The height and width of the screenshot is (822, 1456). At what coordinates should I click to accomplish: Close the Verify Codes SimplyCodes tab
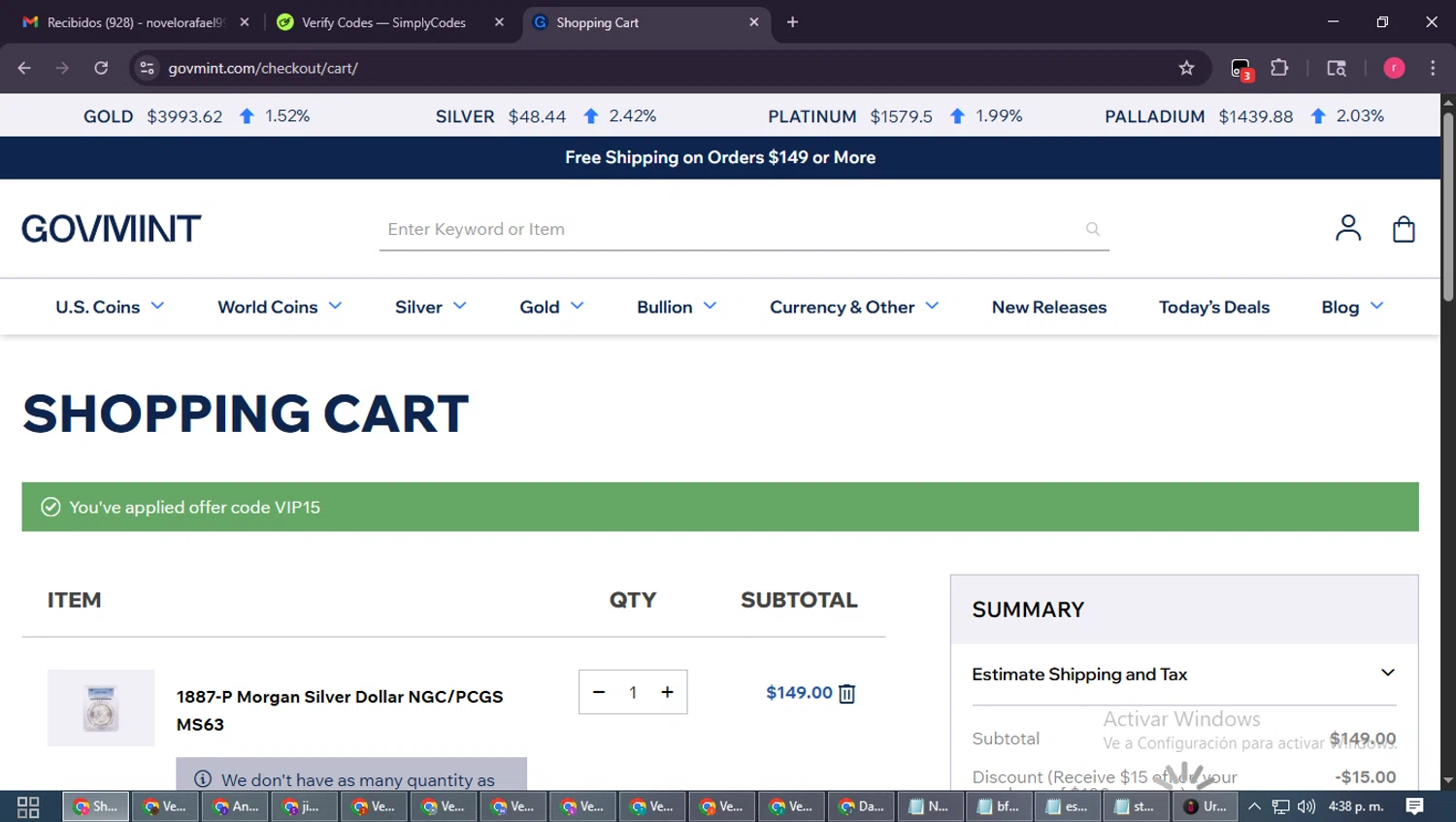tap(499, 22)
